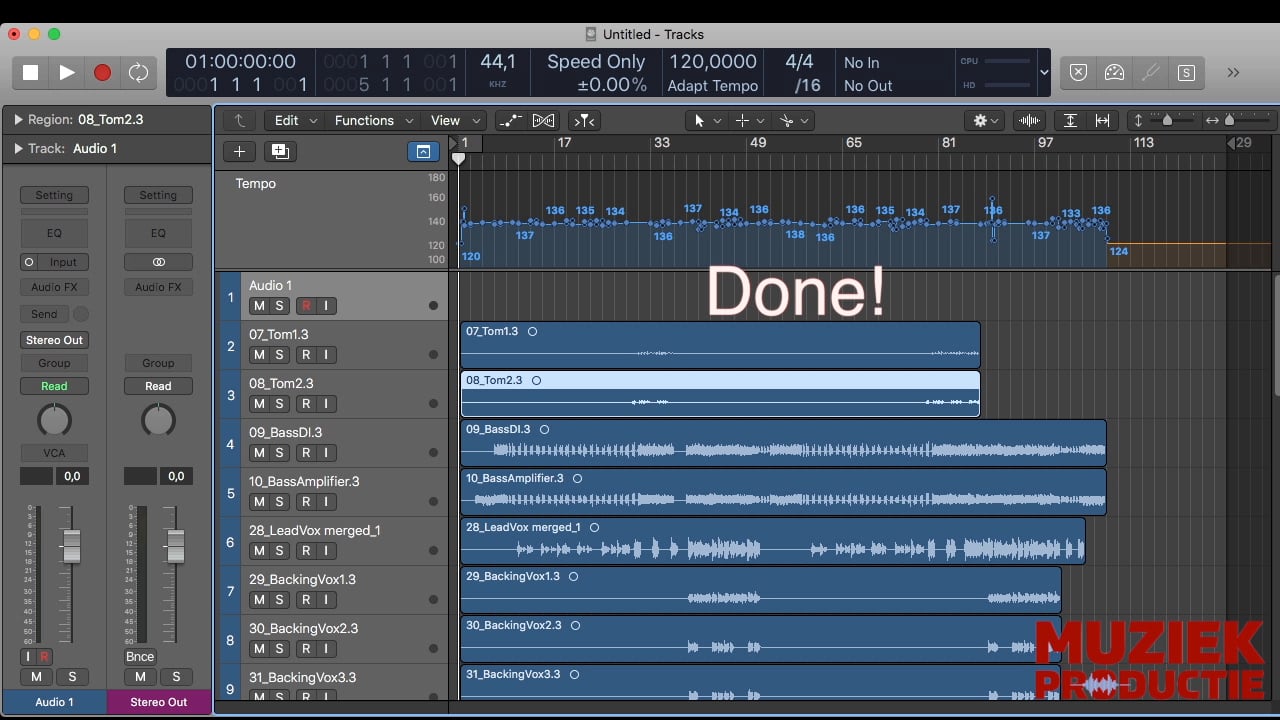The height and width of the screenshot is (720, 1280).
Task: Start playback with the Play button
Action: click(x=66, y=73)
